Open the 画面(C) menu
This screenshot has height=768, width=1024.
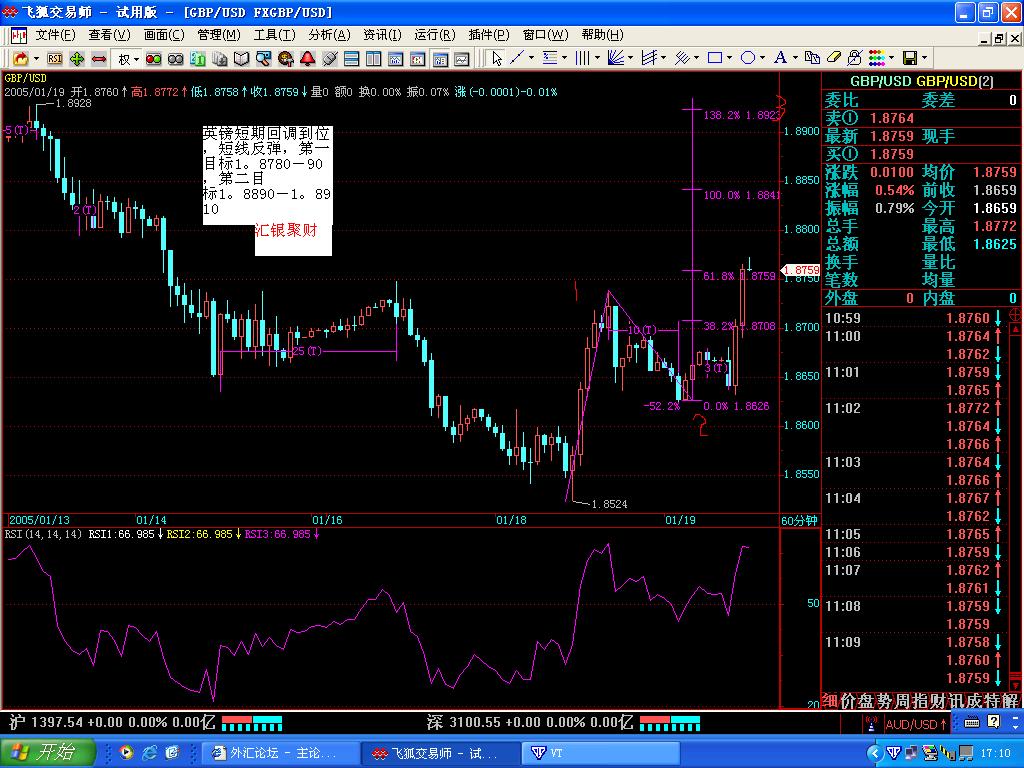pyautogui.click(x=164, y=35)
